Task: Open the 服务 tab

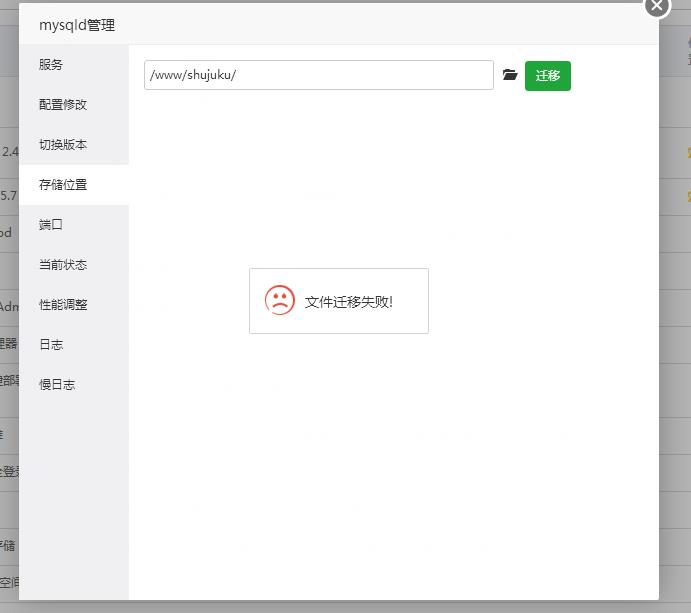Action: click(x=74, y=65)
